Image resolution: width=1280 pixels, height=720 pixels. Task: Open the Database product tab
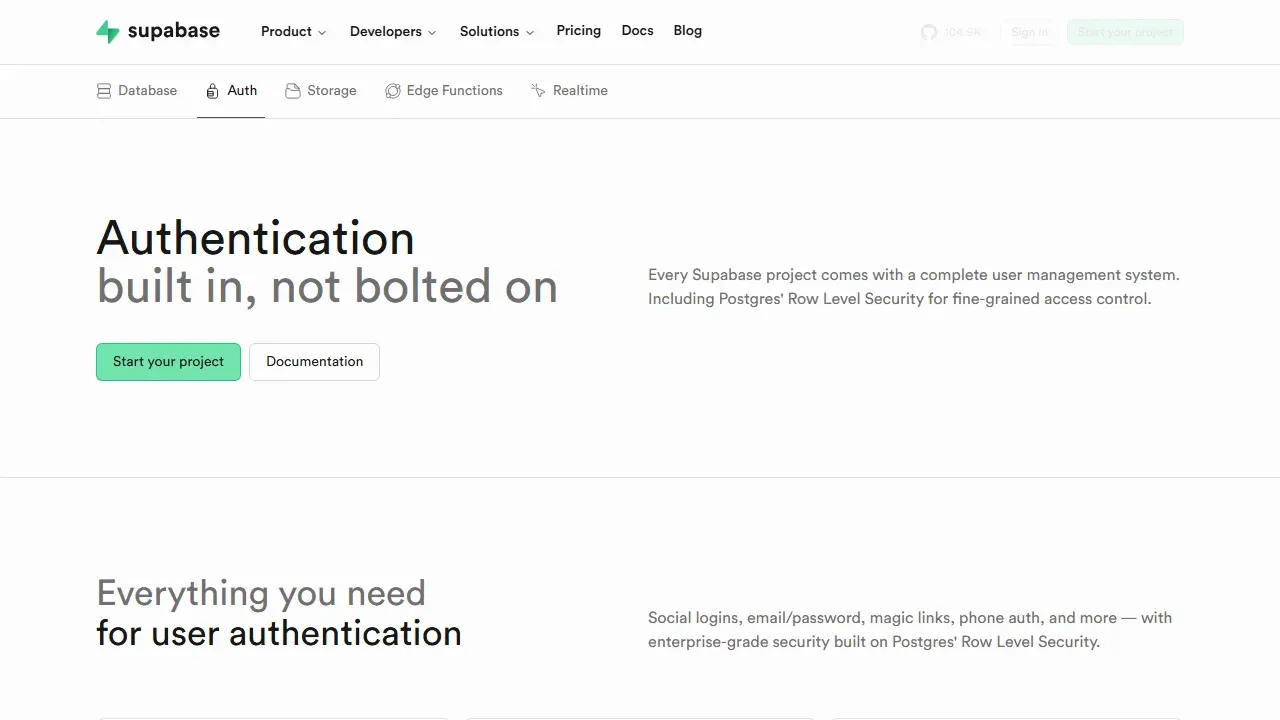tap(137, 91)
